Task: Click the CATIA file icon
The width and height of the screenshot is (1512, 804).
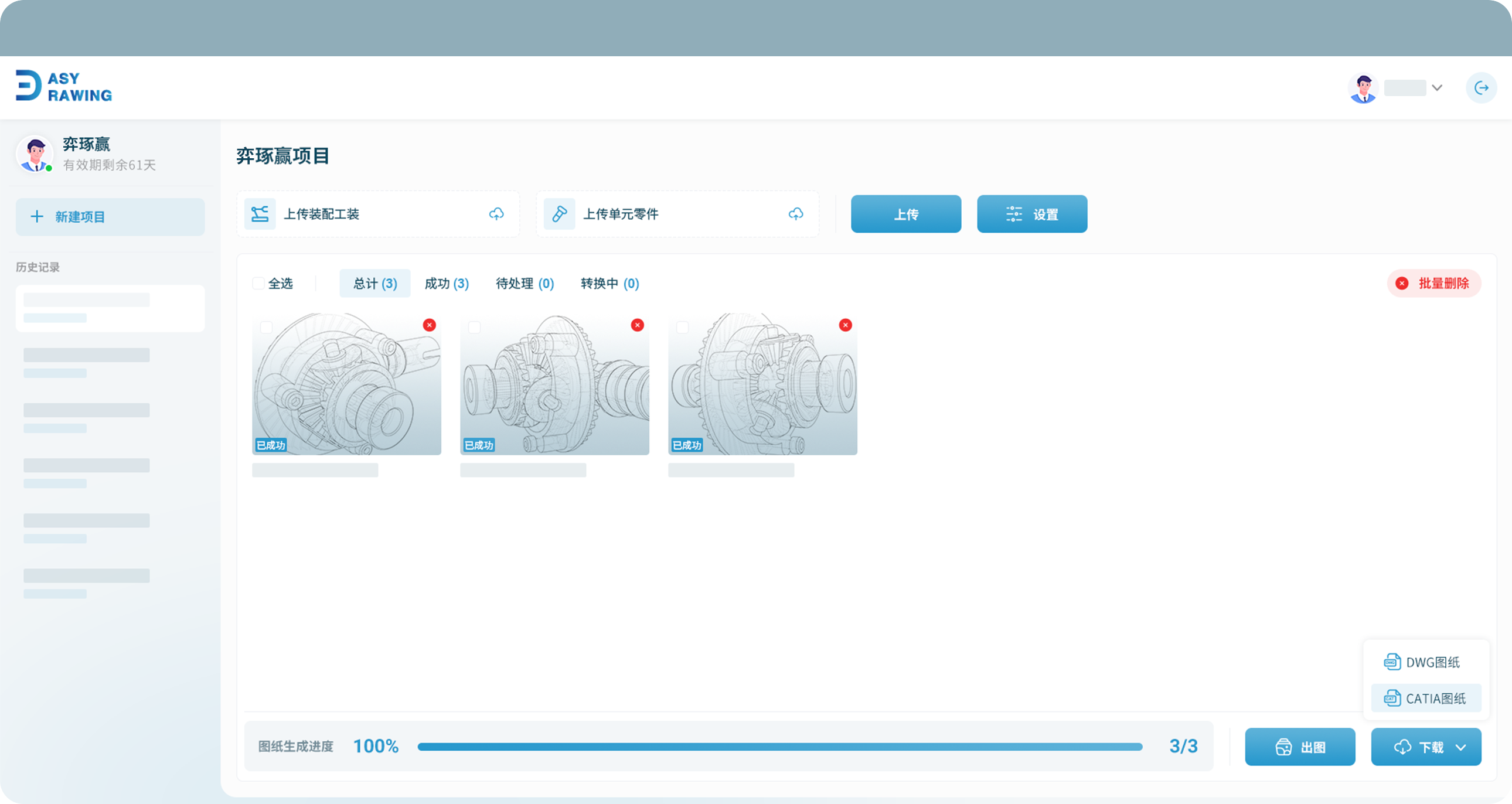Action: tap(1392, 698)
